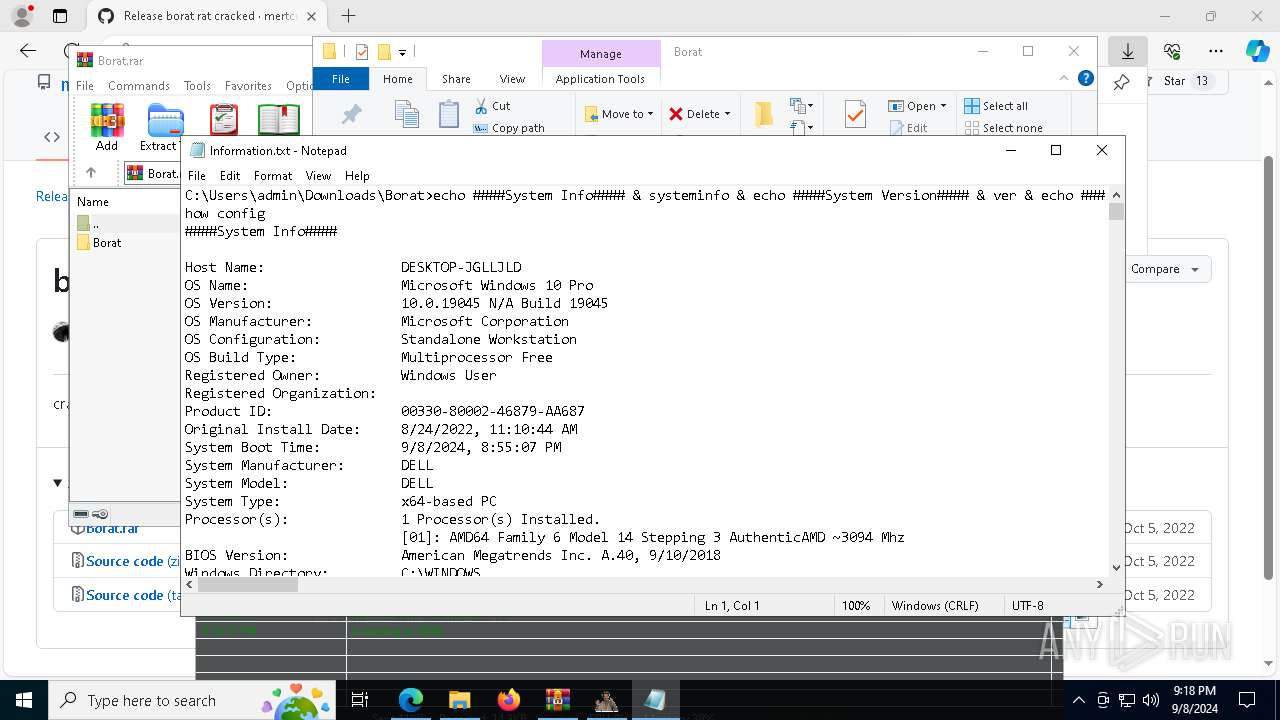
Task: Click Copy path in Explorer ribbon
Action: pos(509,128)
